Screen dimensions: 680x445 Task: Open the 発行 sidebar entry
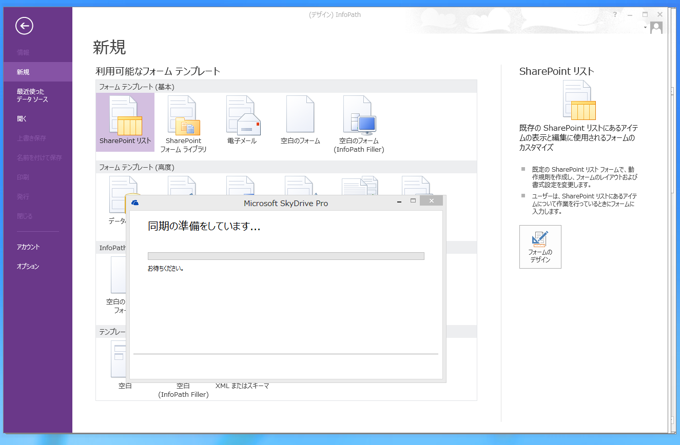pos(23,196)
